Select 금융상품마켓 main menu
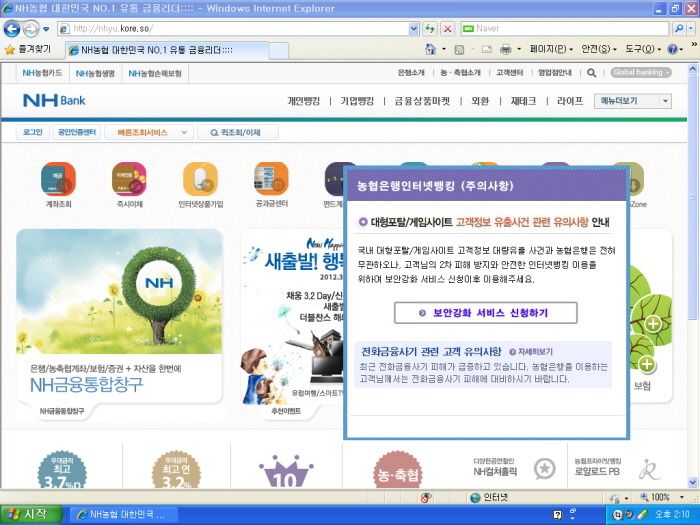This screenshot has height=525, width=700. (422, 101)
